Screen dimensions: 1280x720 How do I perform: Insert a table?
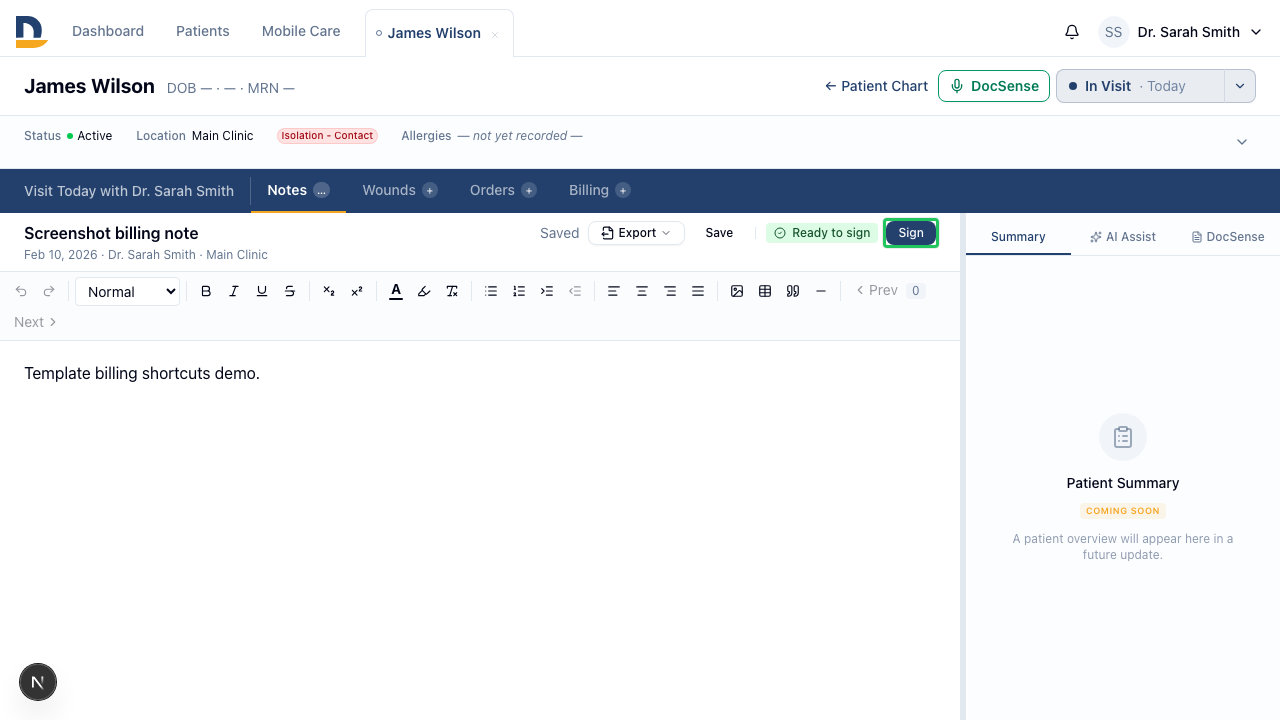point(765,291)
